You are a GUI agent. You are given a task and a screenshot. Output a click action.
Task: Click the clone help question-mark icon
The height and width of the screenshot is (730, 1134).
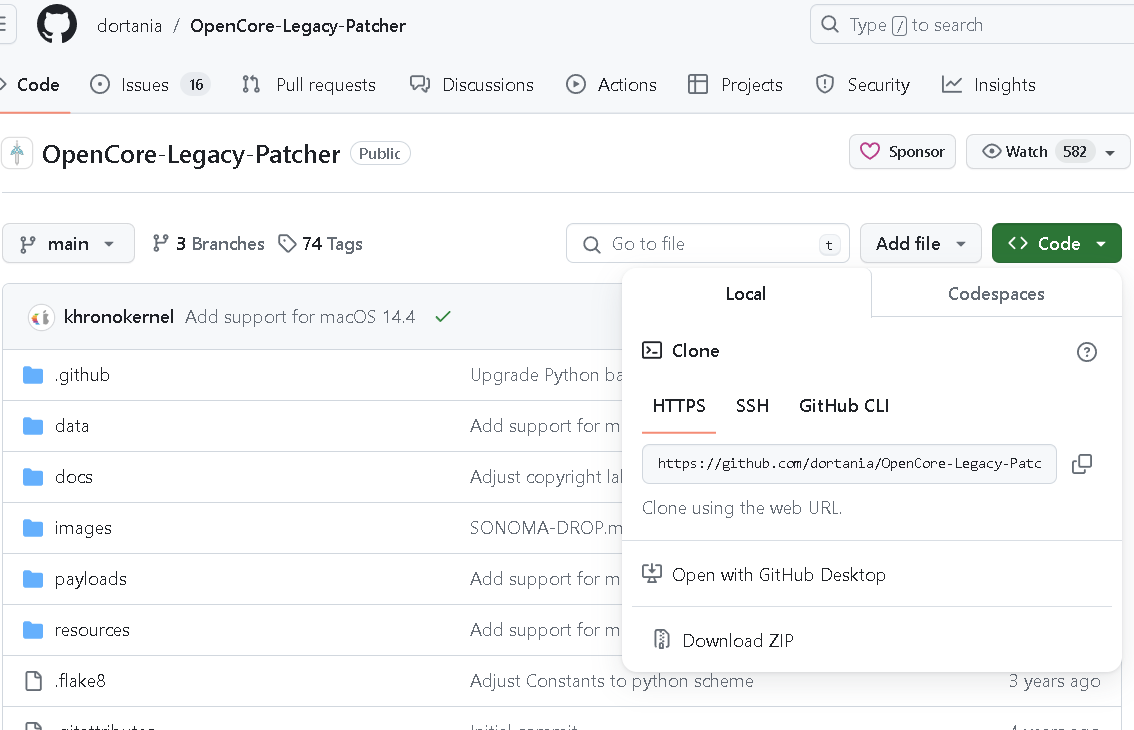click(x=1087, y=351)
